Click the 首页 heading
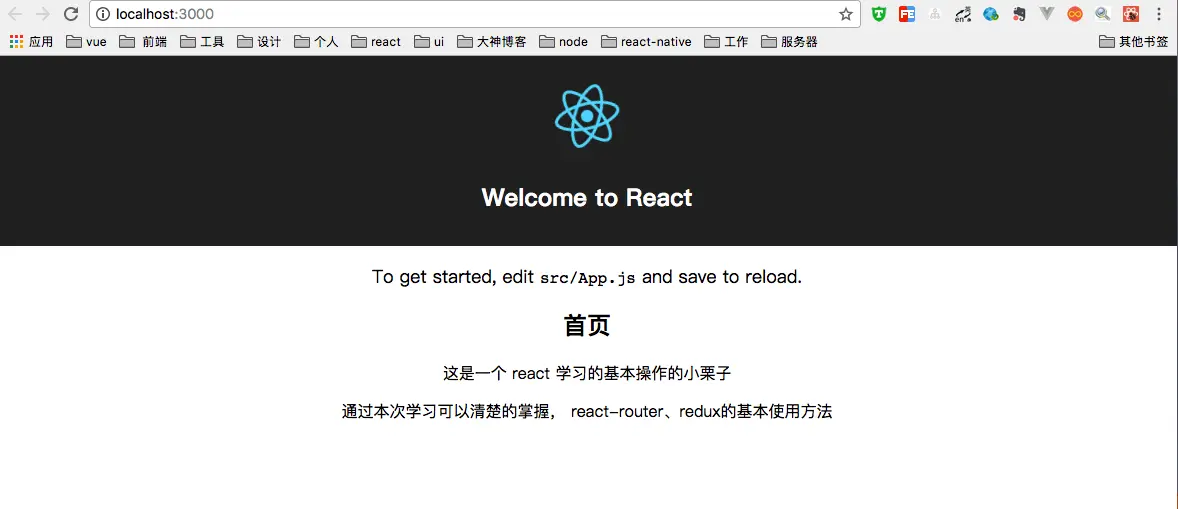 pos(587,326)
